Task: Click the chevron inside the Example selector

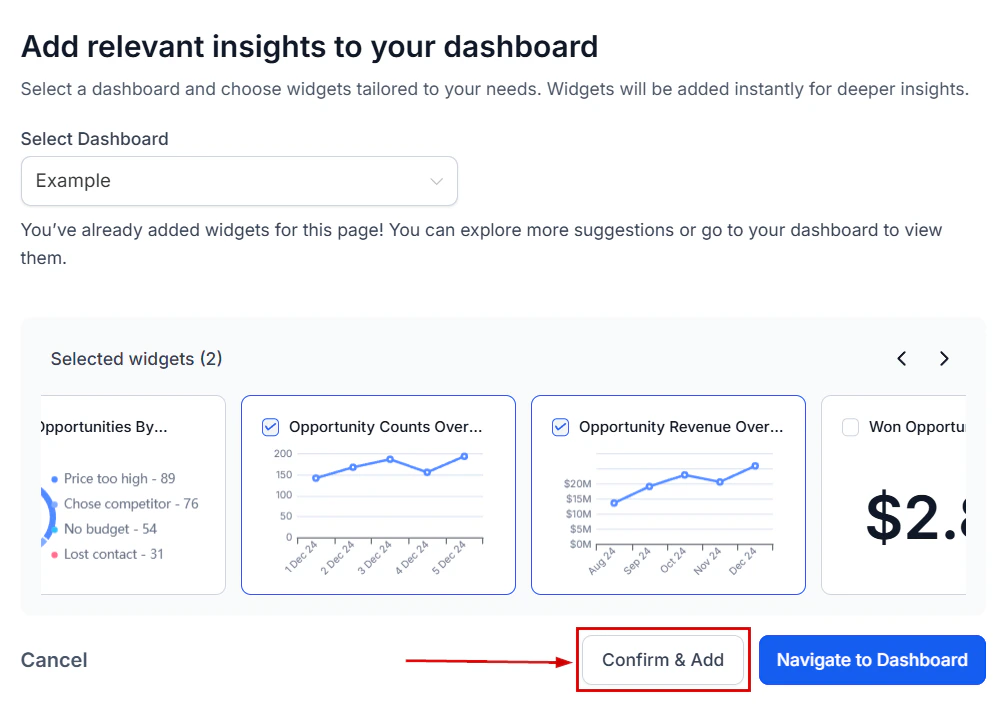Action: tap(436, 181)
